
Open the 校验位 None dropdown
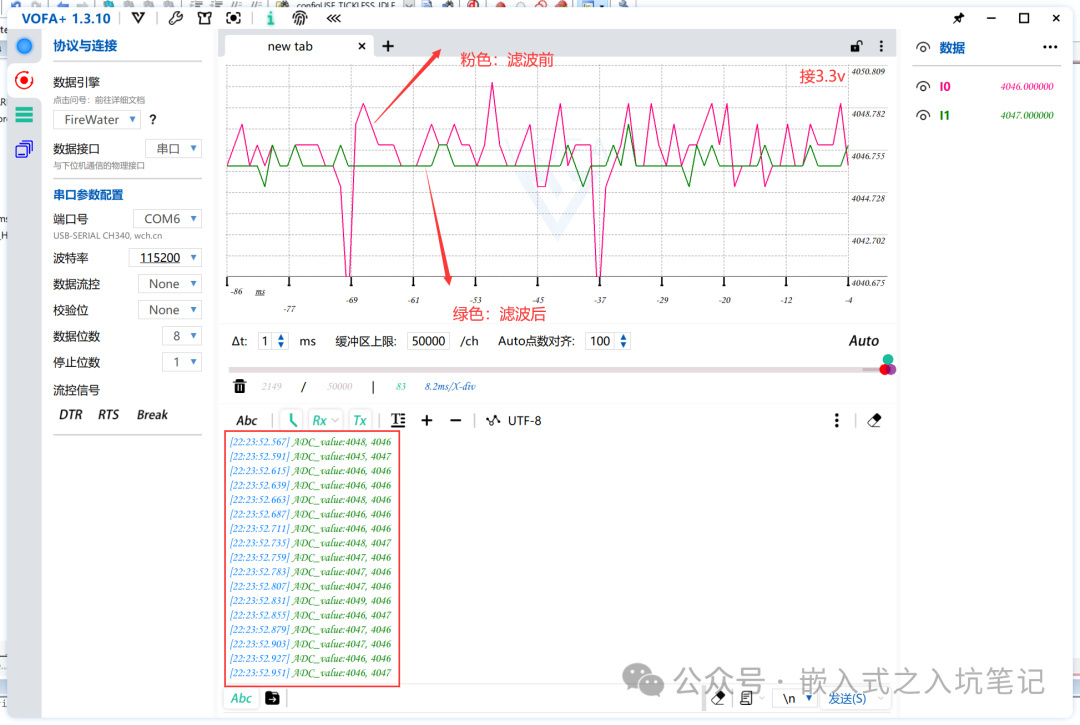[170, 310]
